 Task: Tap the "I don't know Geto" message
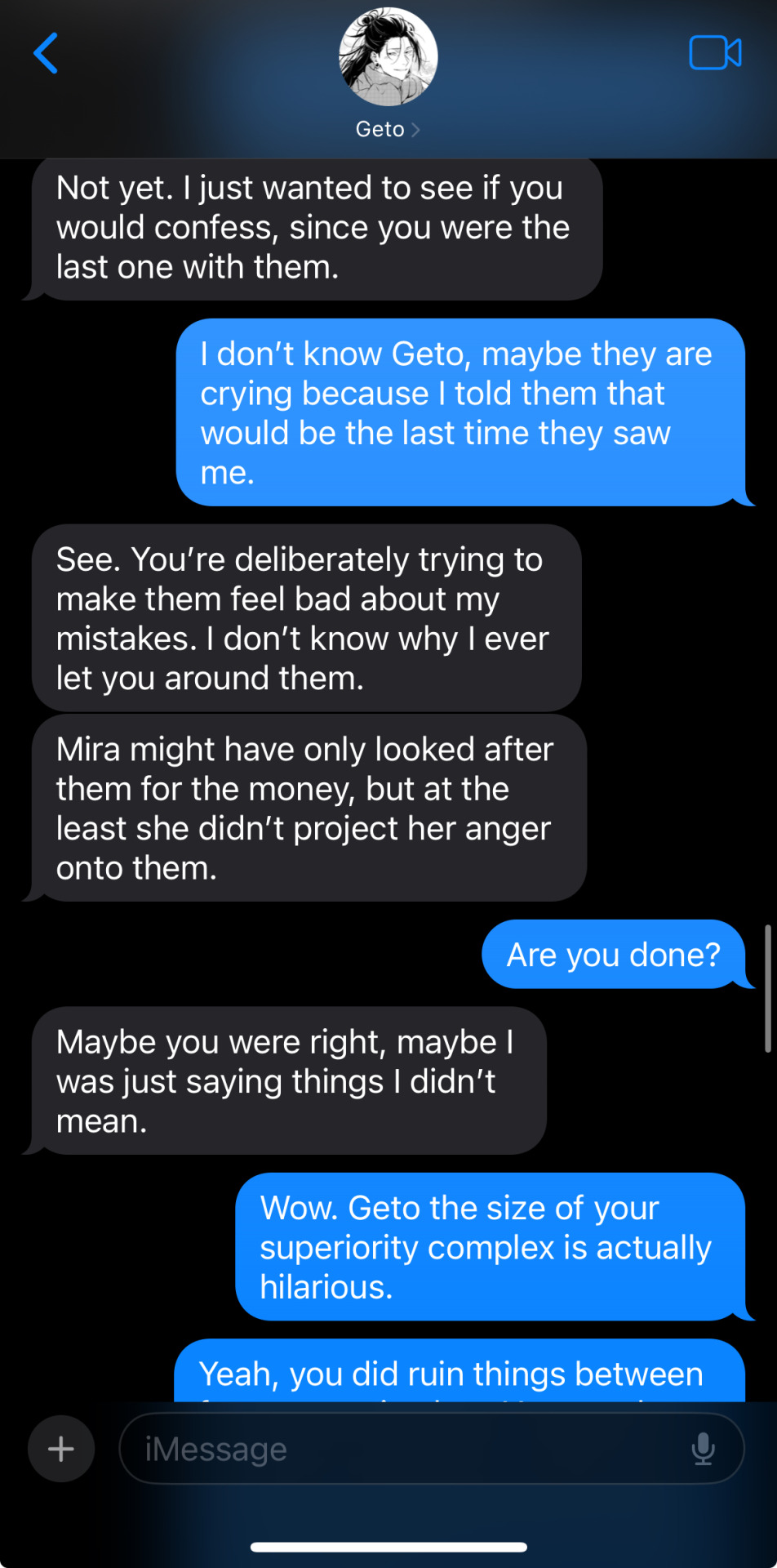[460, 412]
